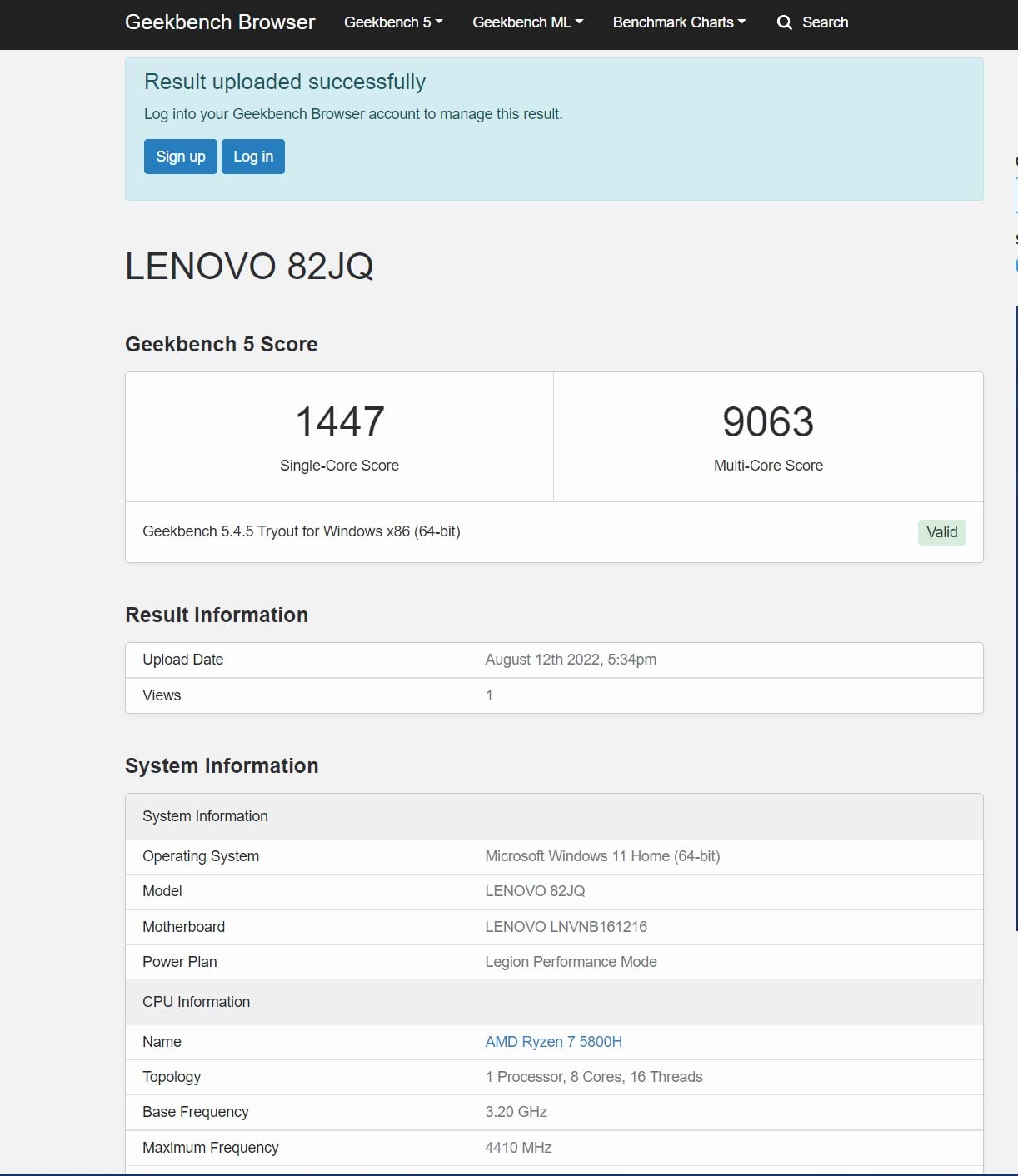
Task: Click the Power Plan row label
Action: (180, 962)
